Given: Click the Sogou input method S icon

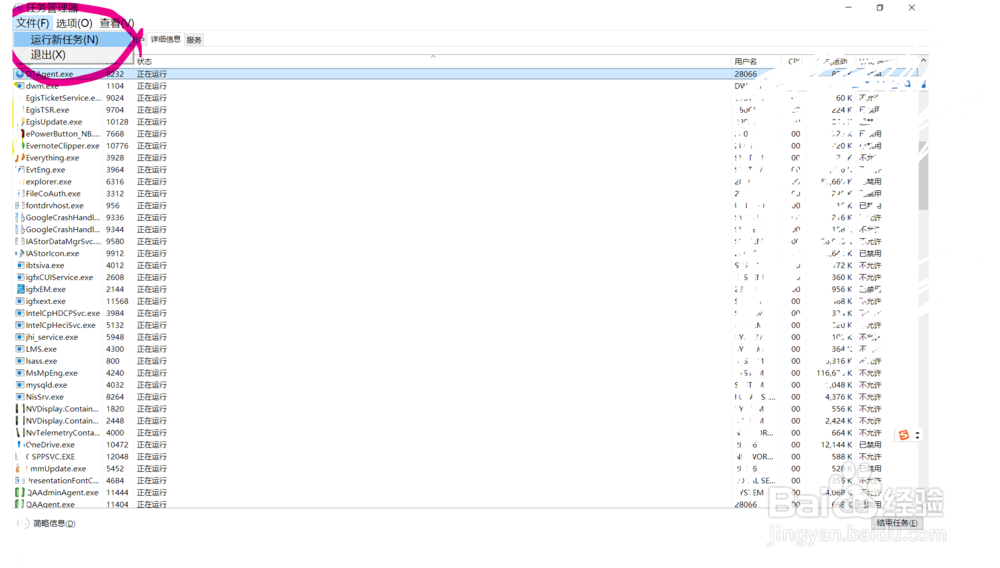Looking at the screenshot, I should 904,435.
